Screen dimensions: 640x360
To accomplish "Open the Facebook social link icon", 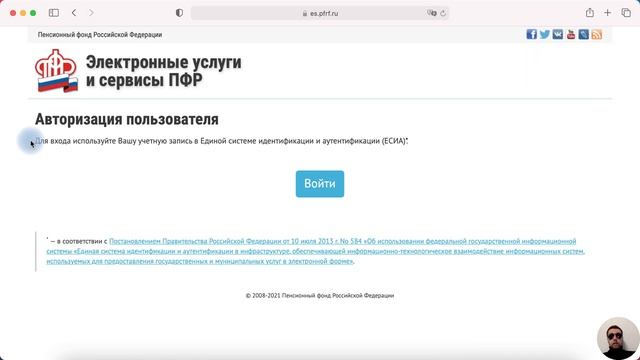I will pyautogui.click(x=531, y=34).
